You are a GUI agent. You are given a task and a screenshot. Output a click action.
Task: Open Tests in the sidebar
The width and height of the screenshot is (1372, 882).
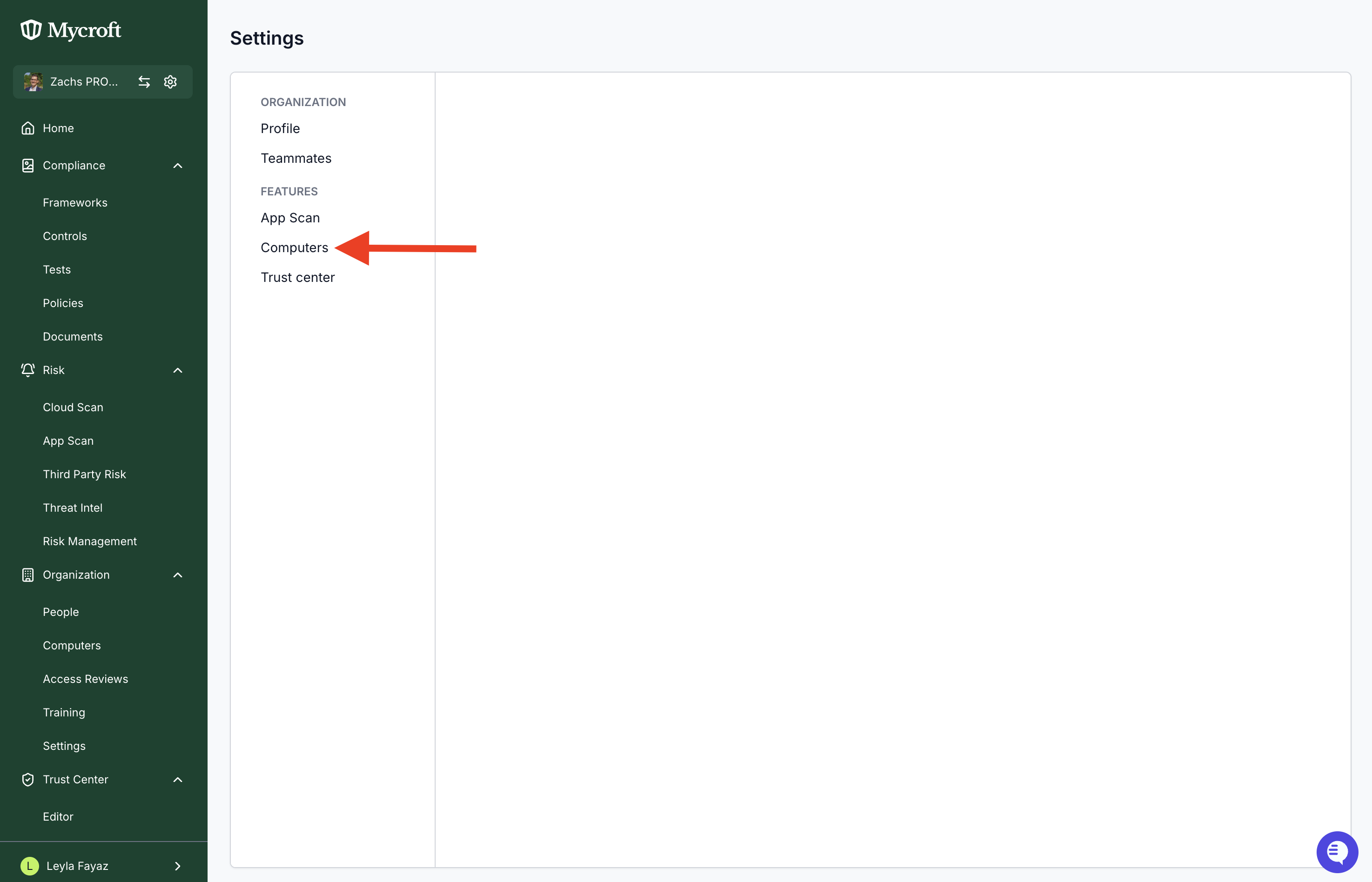tap(57, 269)
